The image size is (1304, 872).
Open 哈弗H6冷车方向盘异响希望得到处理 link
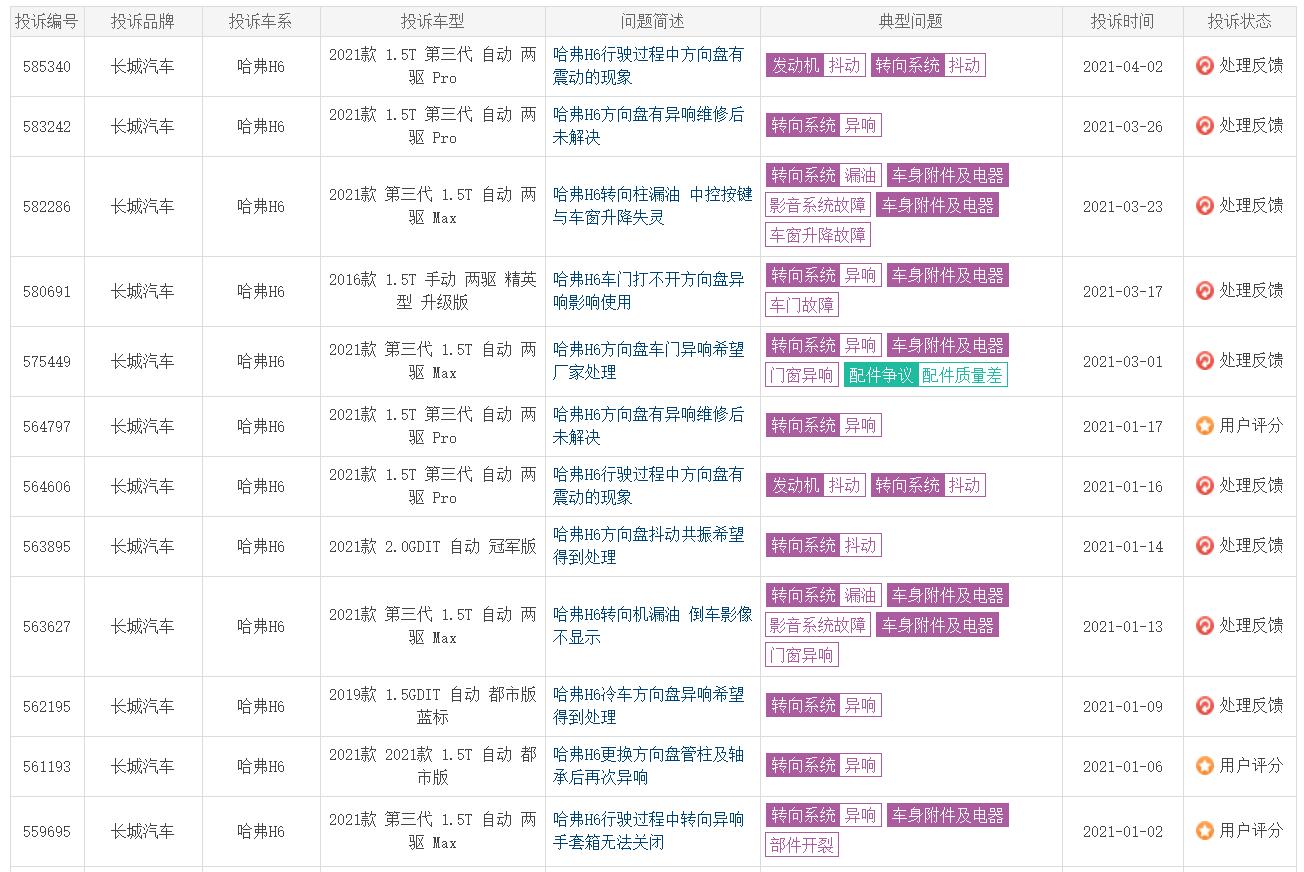[x=649, y=706]
